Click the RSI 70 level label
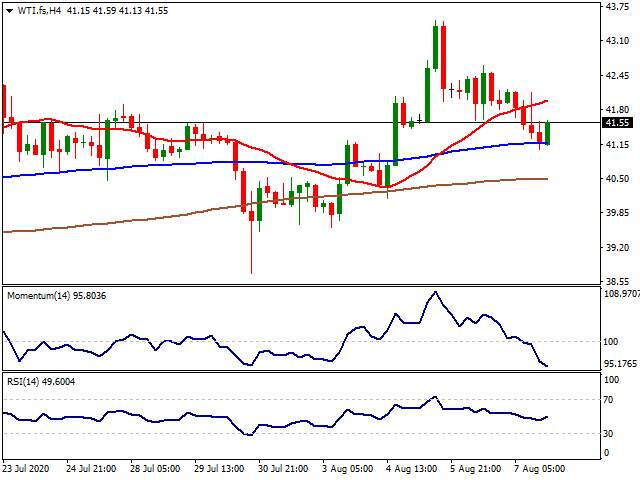This screenshot has height=480, width=640. pyautogui.click(x=608, y=400)
